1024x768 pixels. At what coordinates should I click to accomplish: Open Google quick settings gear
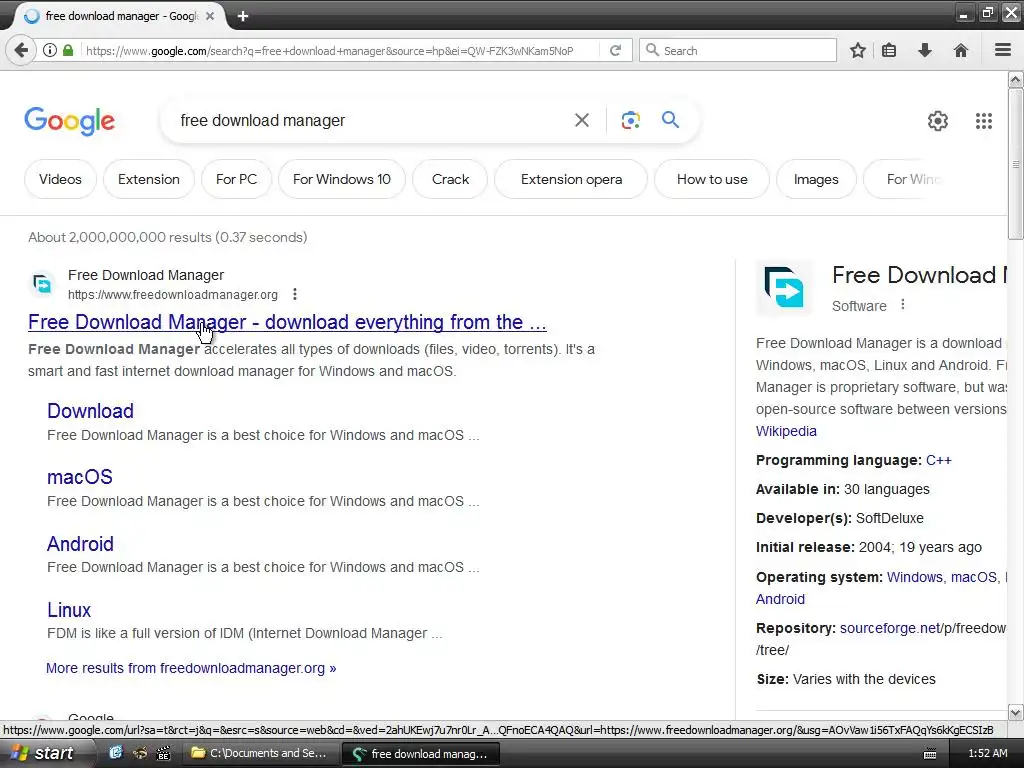click(x=938, y=121)
